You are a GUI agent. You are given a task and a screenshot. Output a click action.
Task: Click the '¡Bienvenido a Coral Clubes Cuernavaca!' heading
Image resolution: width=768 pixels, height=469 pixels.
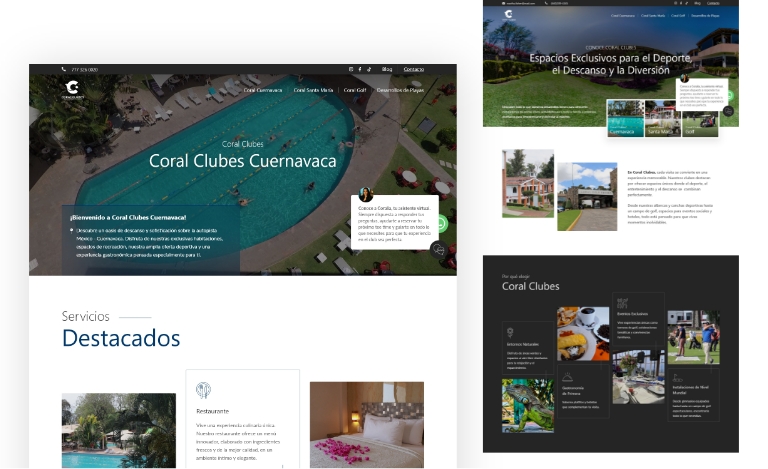pyautogui.click(x=128, y=217)
